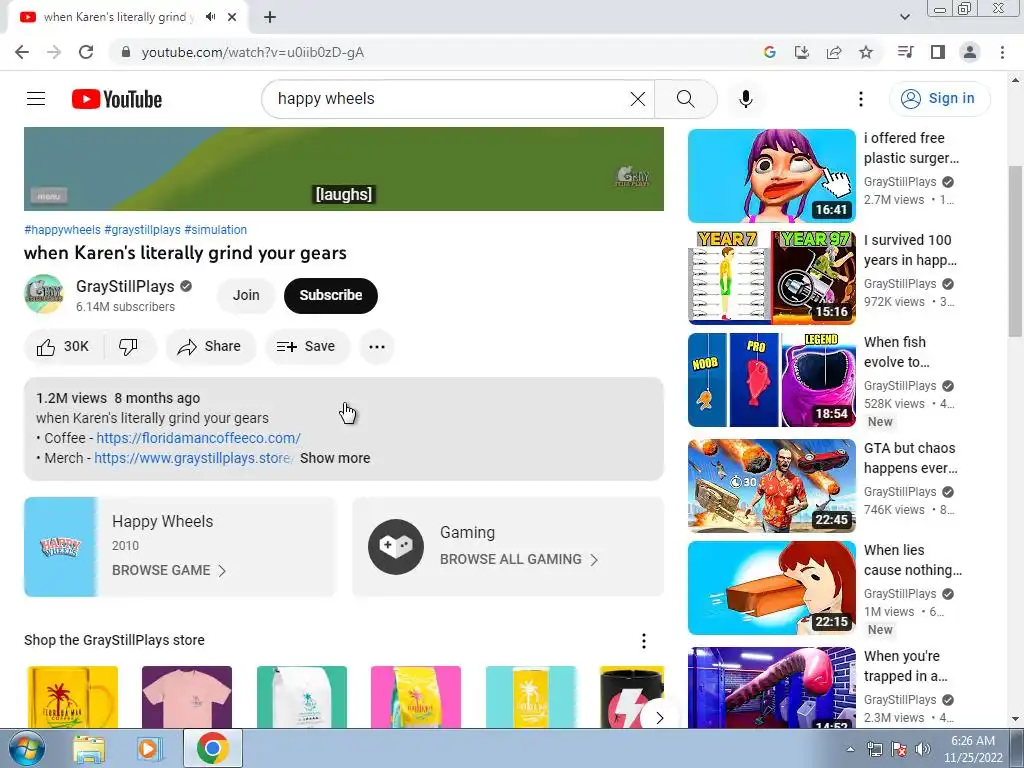This screenshot has width=1024, height=768.
Task: Dislike the video with thumbs down
Action: [129, 347]
